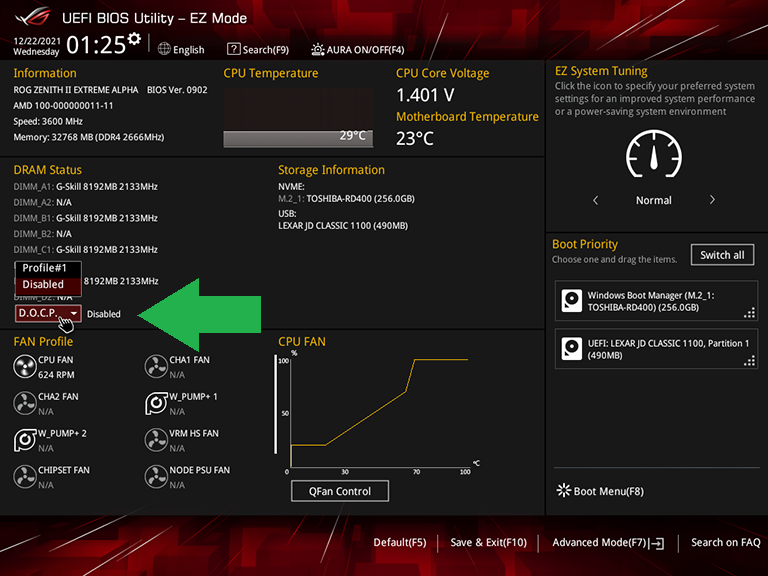Choose Disabled in D.O.C.P. list

[48, 285]
